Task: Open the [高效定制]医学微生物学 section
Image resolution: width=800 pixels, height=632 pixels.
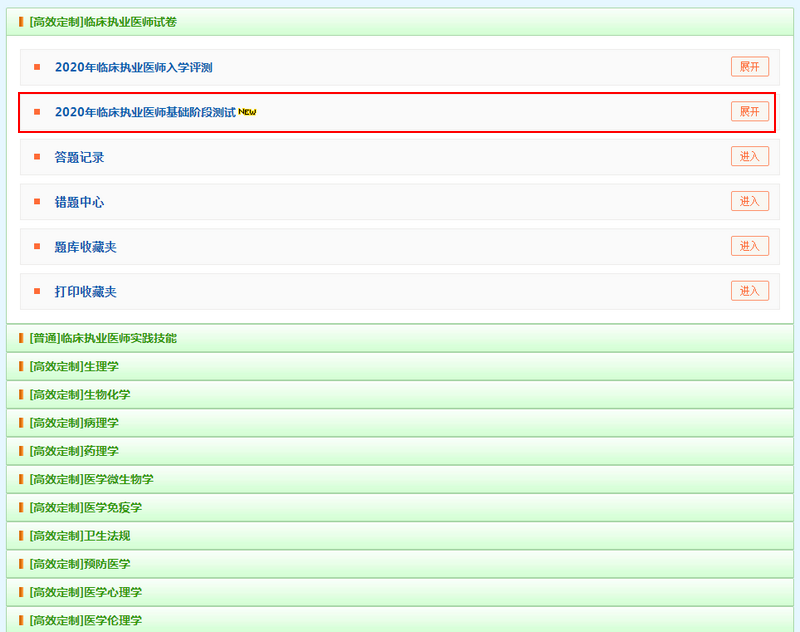Action: [x=91, y=480]
